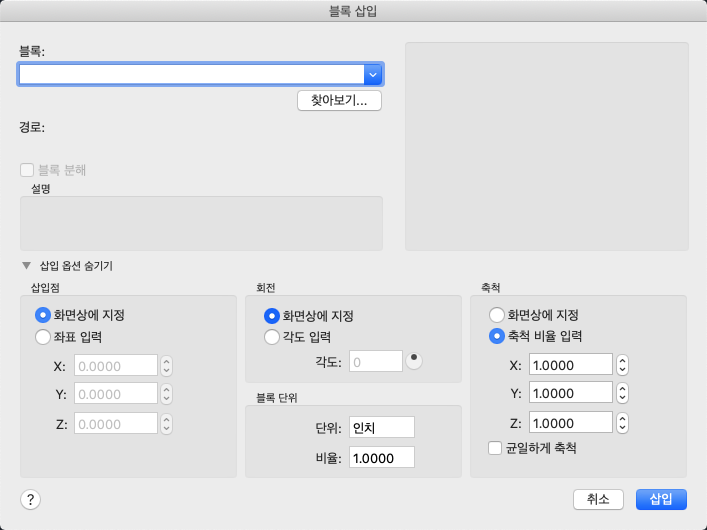
Task: Choose 화면상에 지정 in 축척 section
Action: coord(497,314)
